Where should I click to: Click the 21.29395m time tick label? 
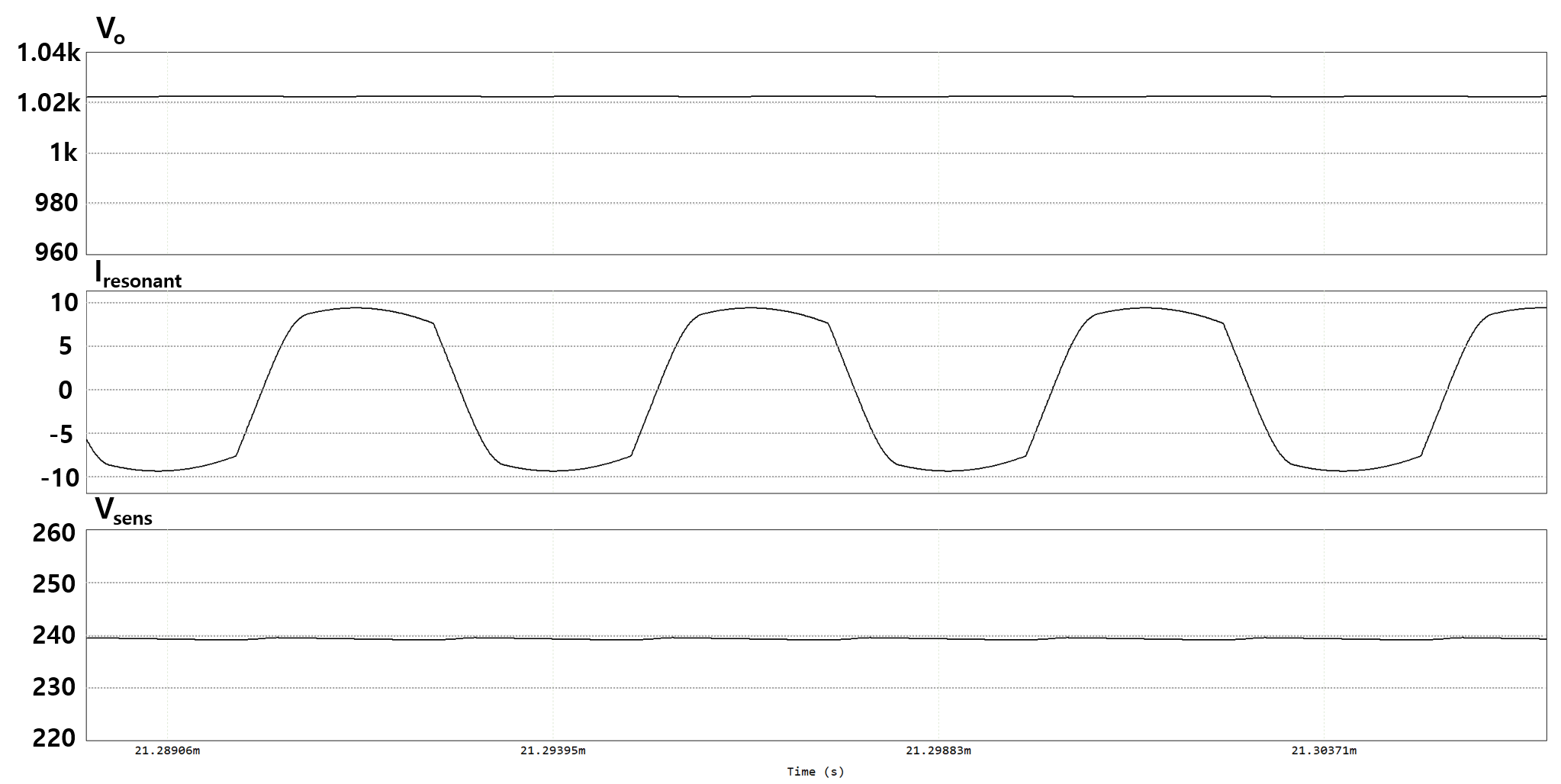(553, 750)
